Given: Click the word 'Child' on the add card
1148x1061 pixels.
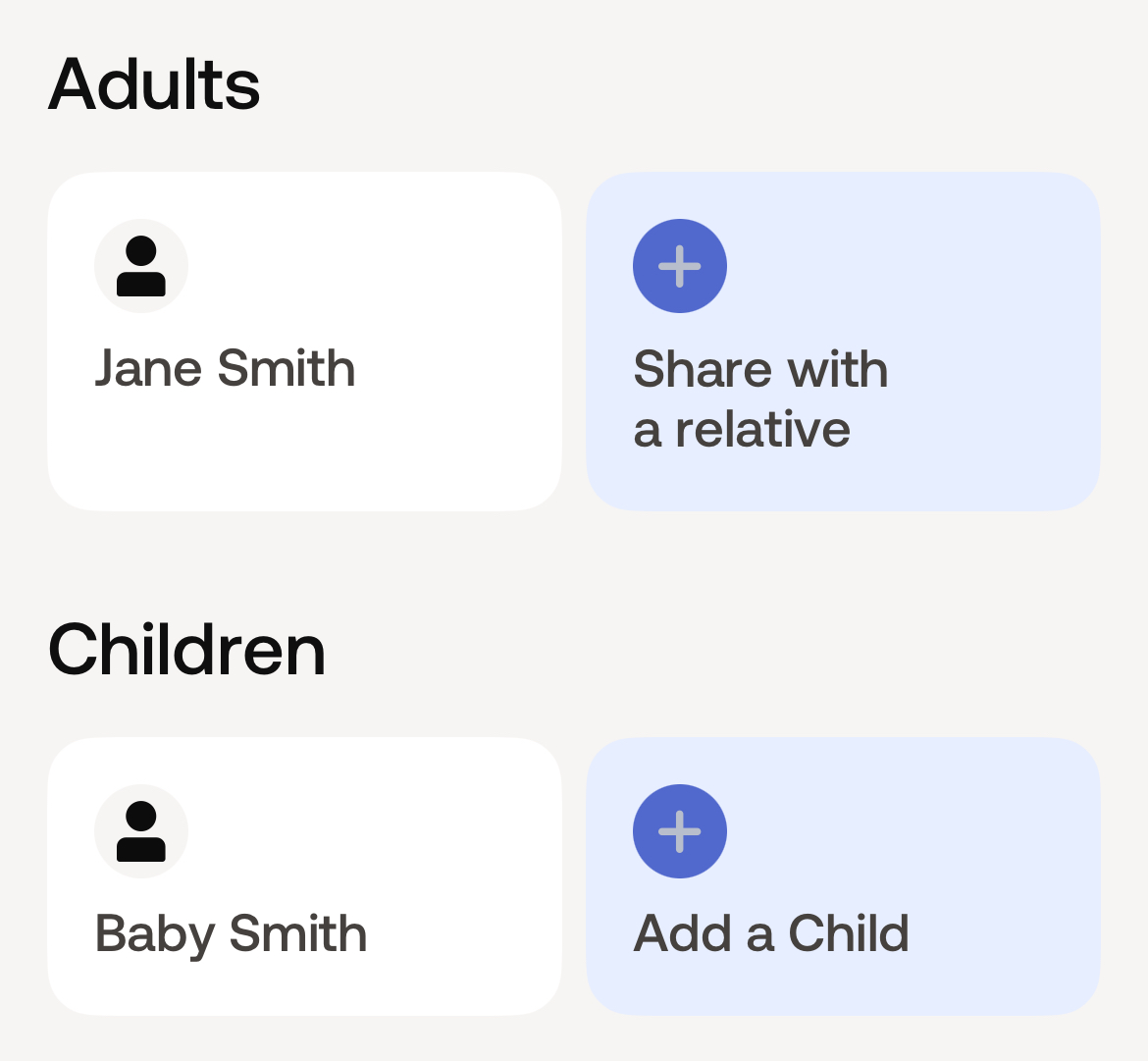Looking at the screenshot, I should tap(849, 932).
